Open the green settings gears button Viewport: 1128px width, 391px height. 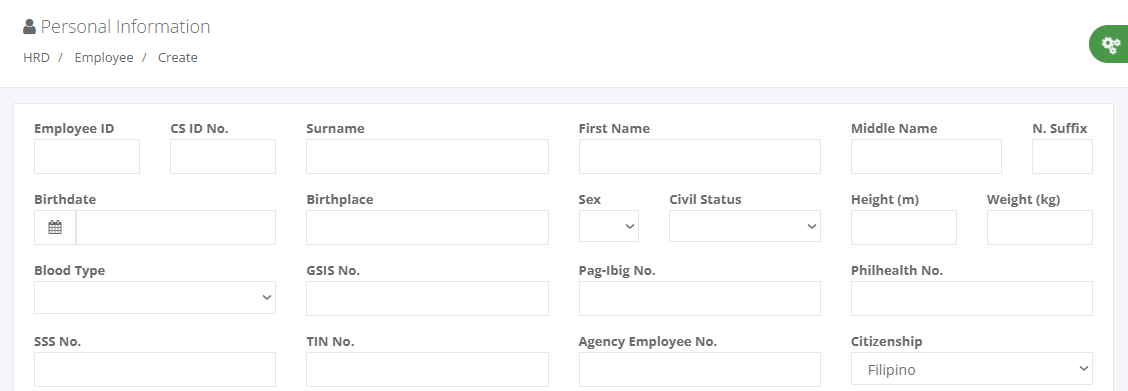1110,45
